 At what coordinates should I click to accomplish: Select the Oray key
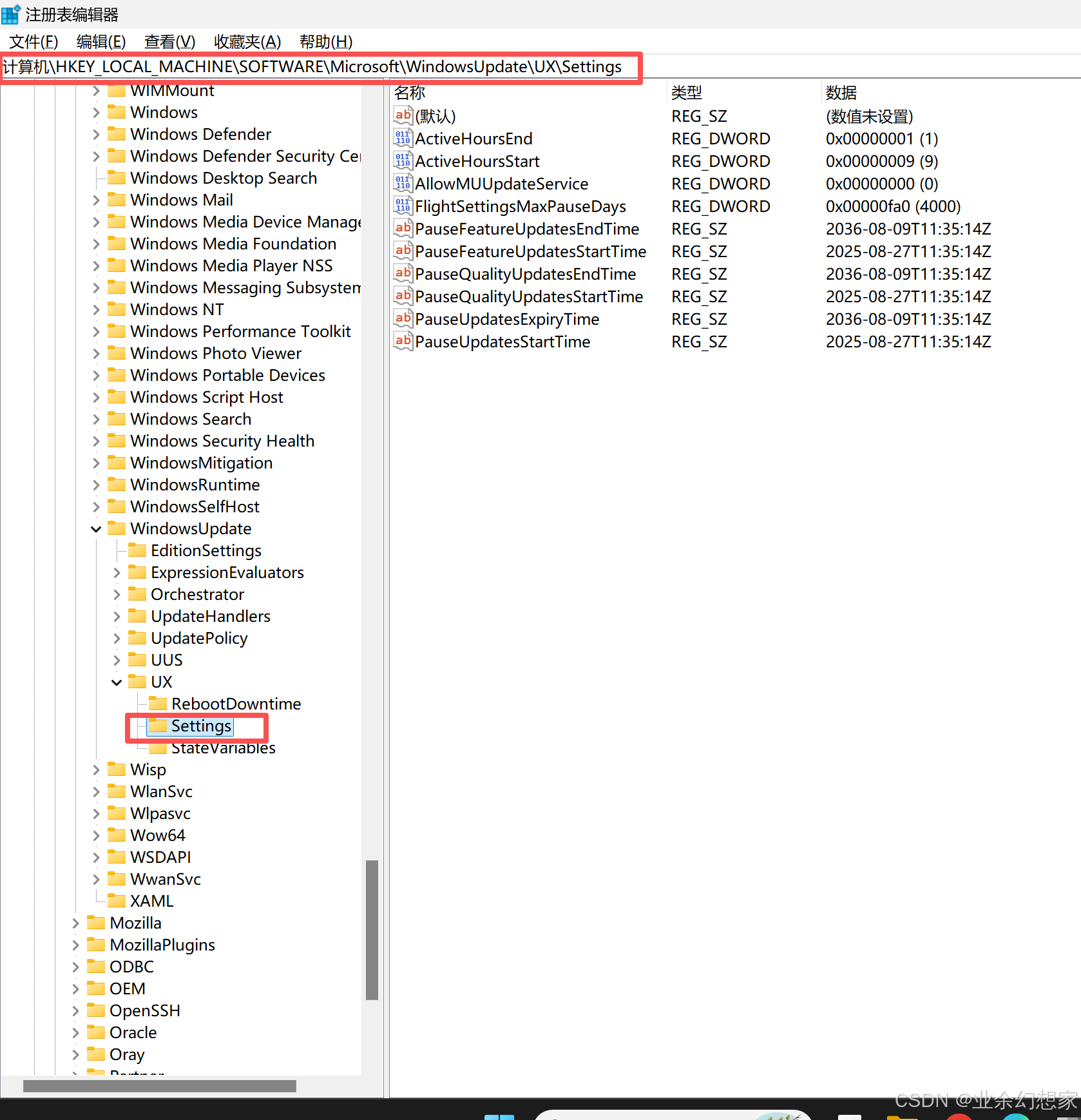[127, 1054]
